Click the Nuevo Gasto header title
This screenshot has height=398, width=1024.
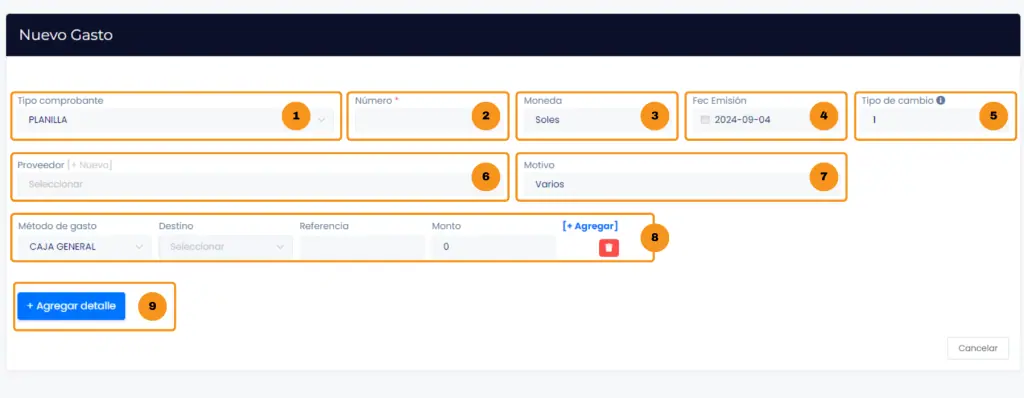tap(66, 35)
